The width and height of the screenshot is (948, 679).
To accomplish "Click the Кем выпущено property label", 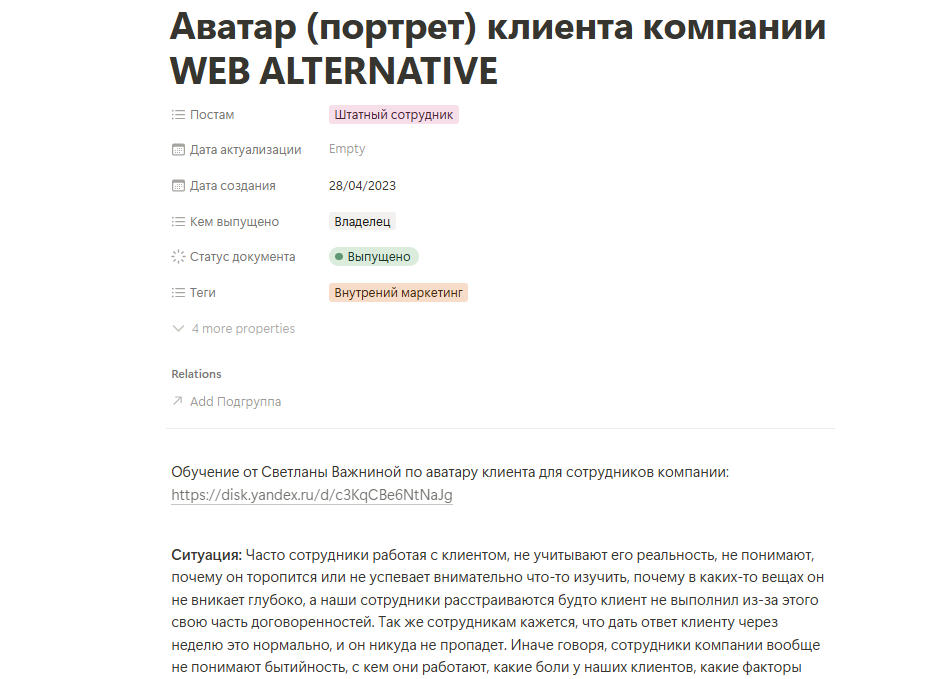I will 235,221.
